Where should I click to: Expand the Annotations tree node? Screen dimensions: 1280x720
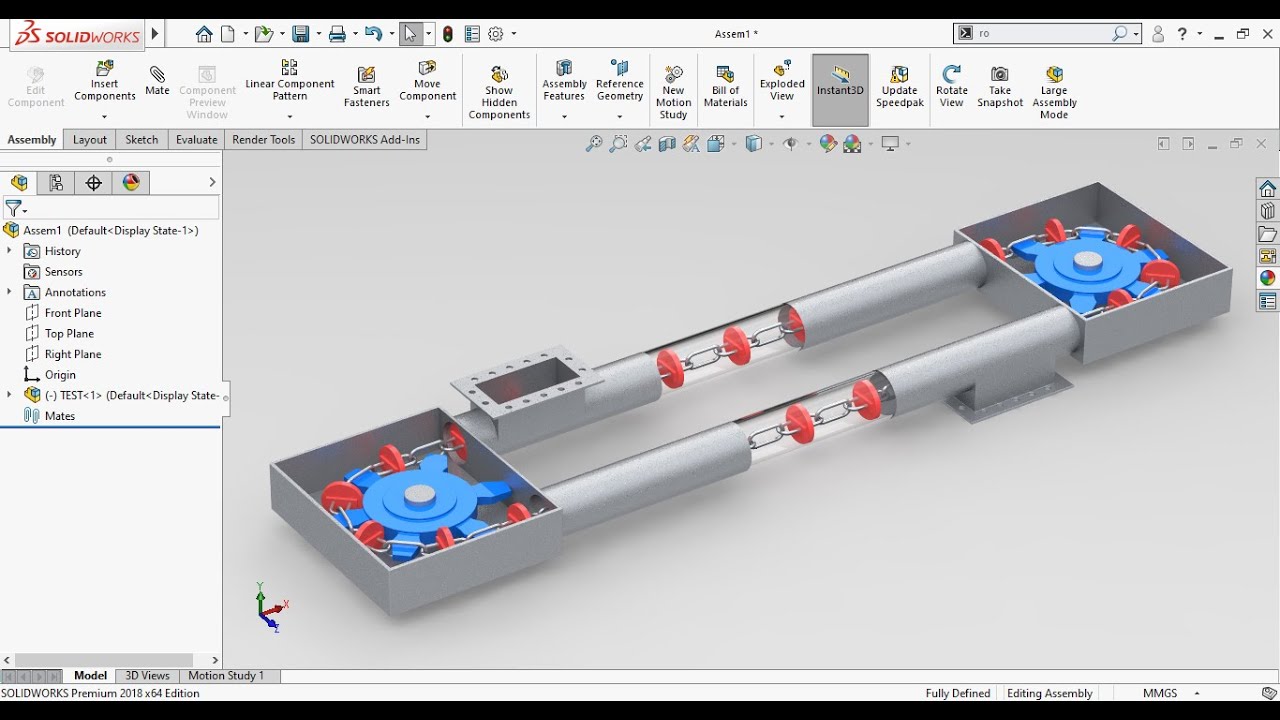click(9, 292)
